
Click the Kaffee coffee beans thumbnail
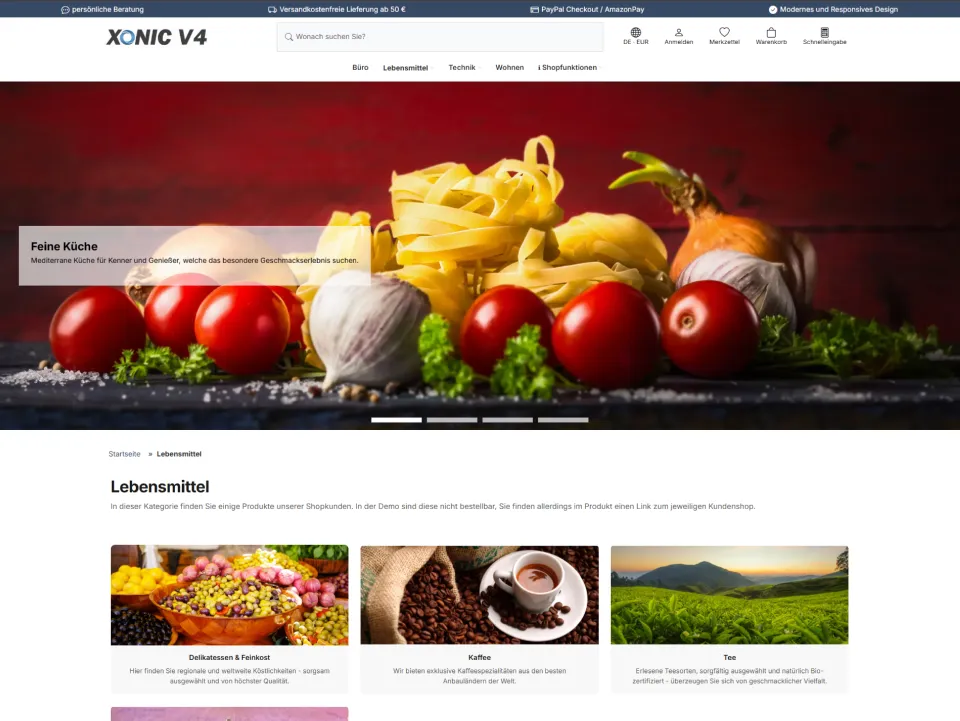click(x=479, y=595)
